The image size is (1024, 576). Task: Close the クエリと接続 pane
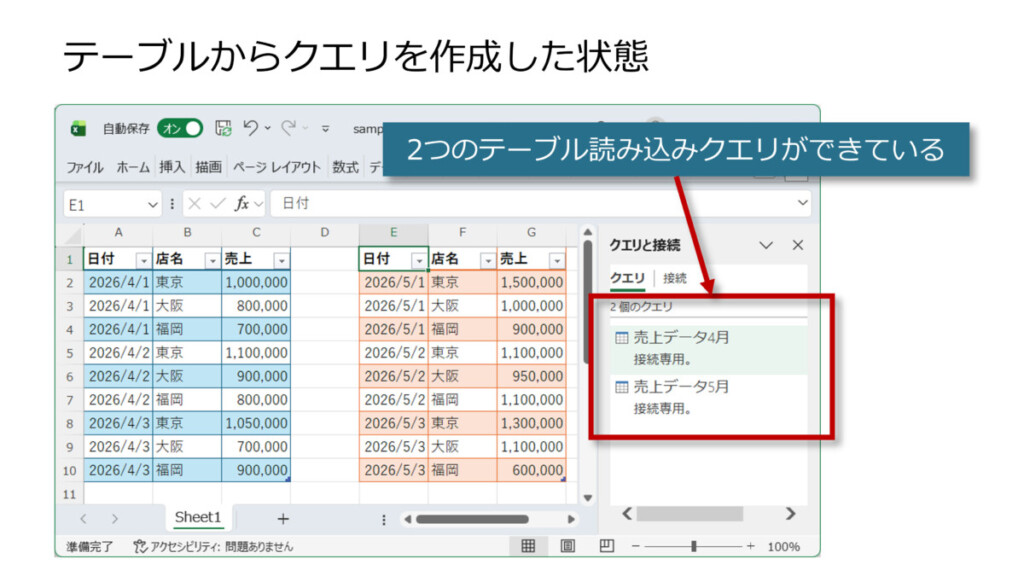798,245
